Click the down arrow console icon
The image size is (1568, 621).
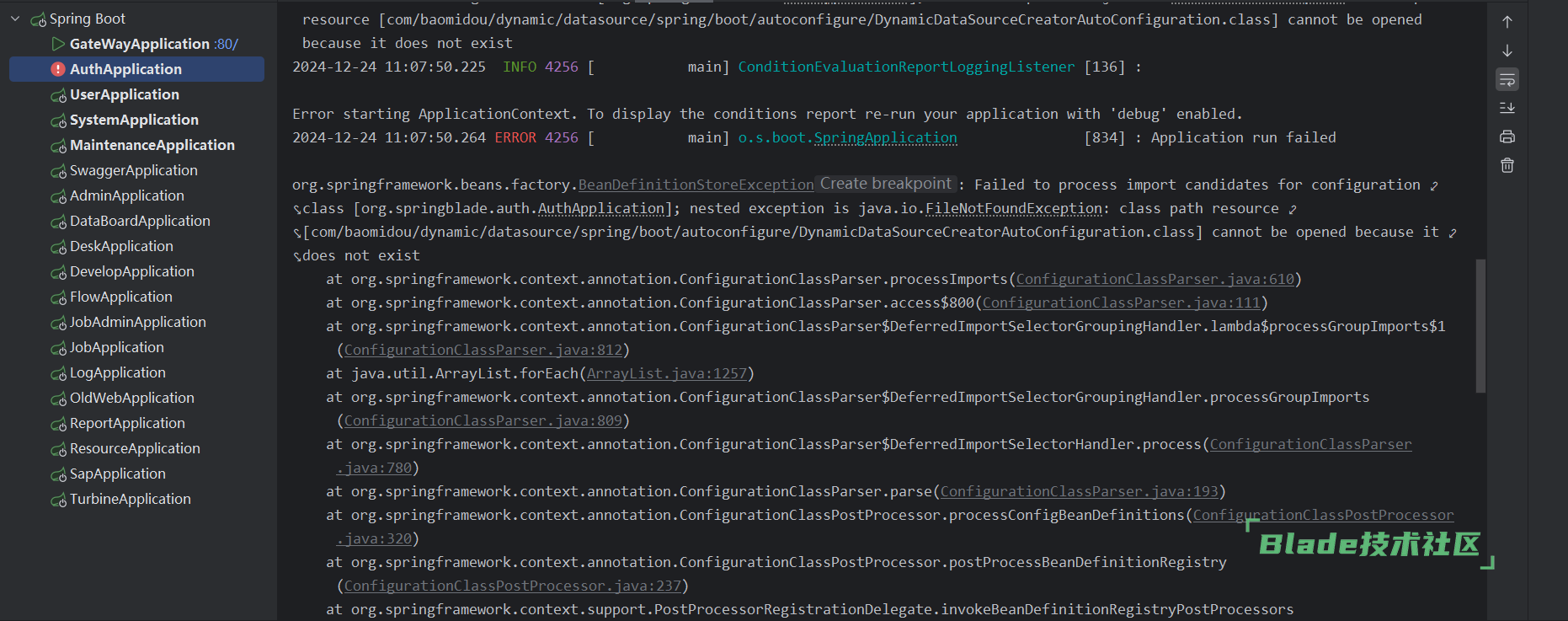(x=1507, y=51)
